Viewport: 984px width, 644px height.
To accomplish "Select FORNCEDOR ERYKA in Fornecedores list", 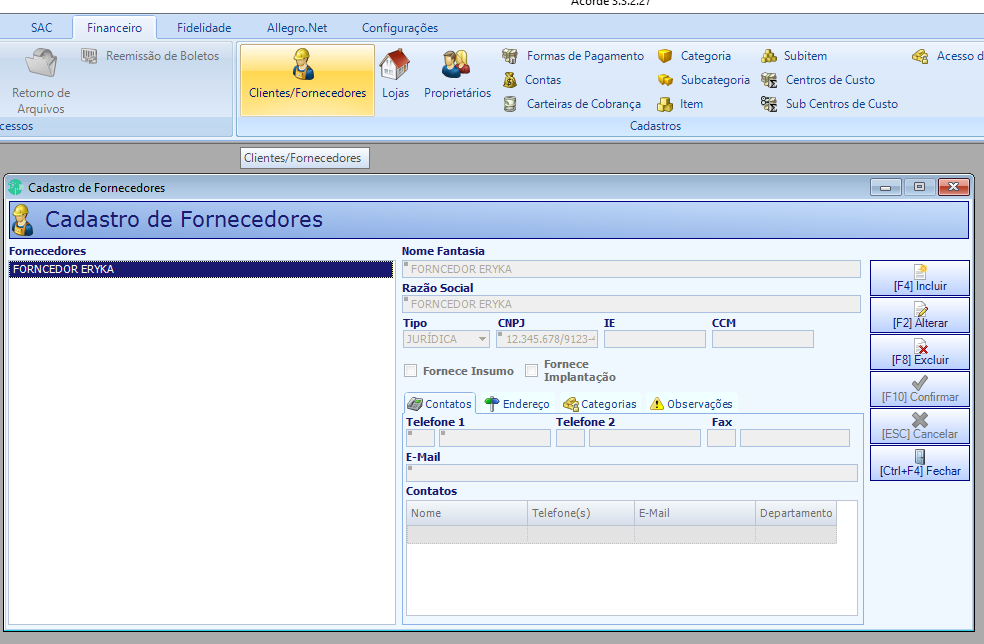I will pyautogui.click(x=201, y=269).
